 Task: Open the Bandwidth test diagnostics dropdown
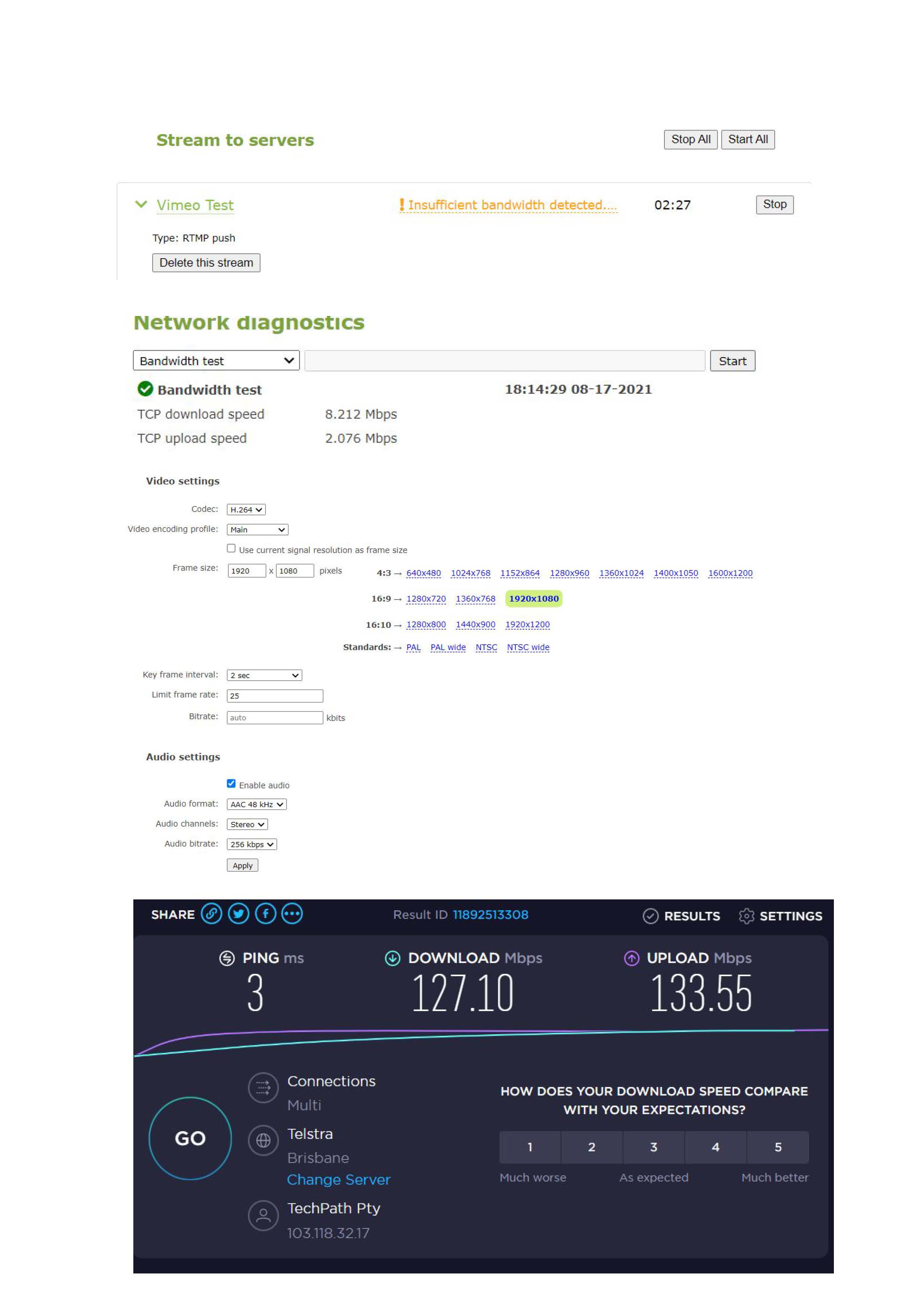216,360
